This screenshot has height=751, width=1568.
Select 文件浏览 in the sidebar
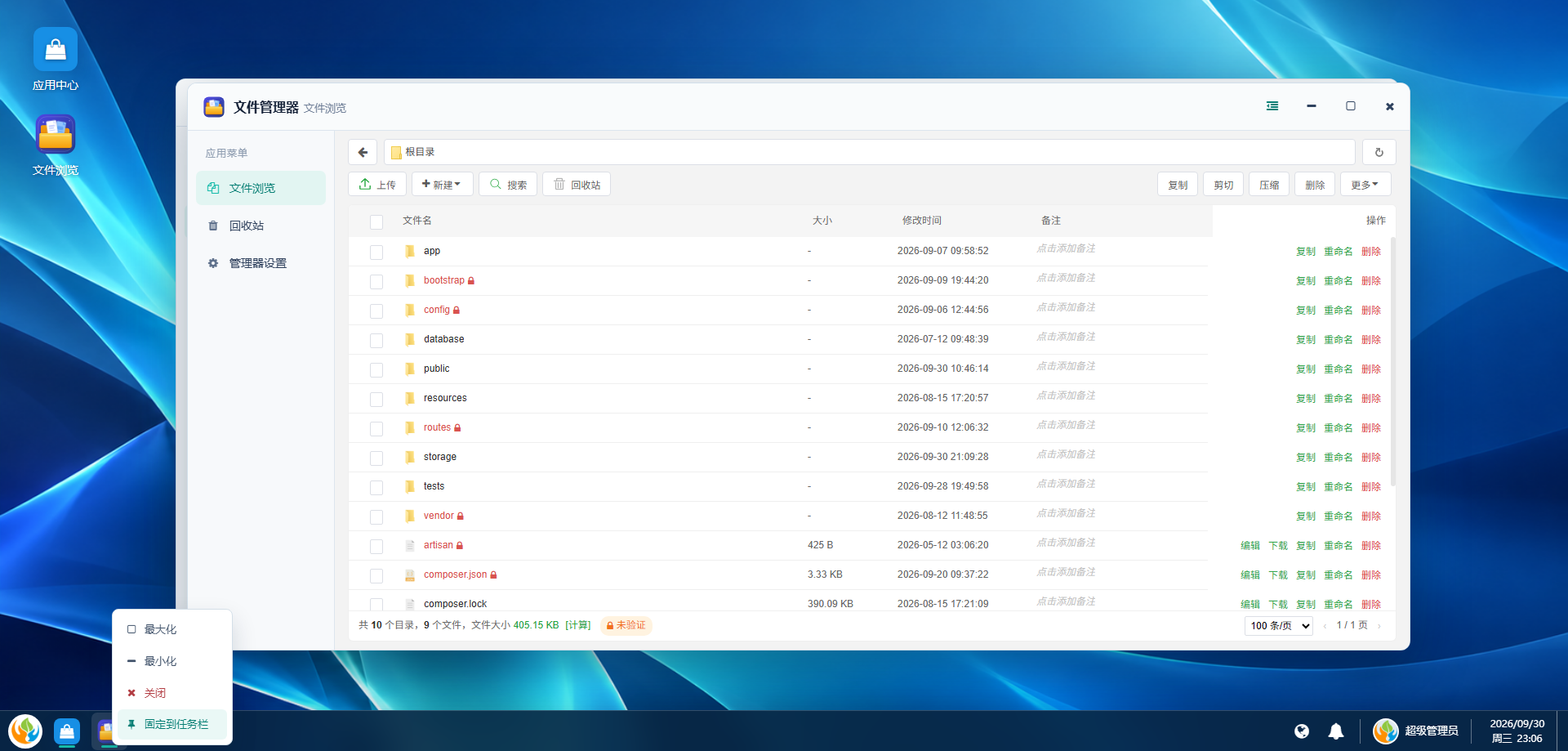(x=261, y=188)
